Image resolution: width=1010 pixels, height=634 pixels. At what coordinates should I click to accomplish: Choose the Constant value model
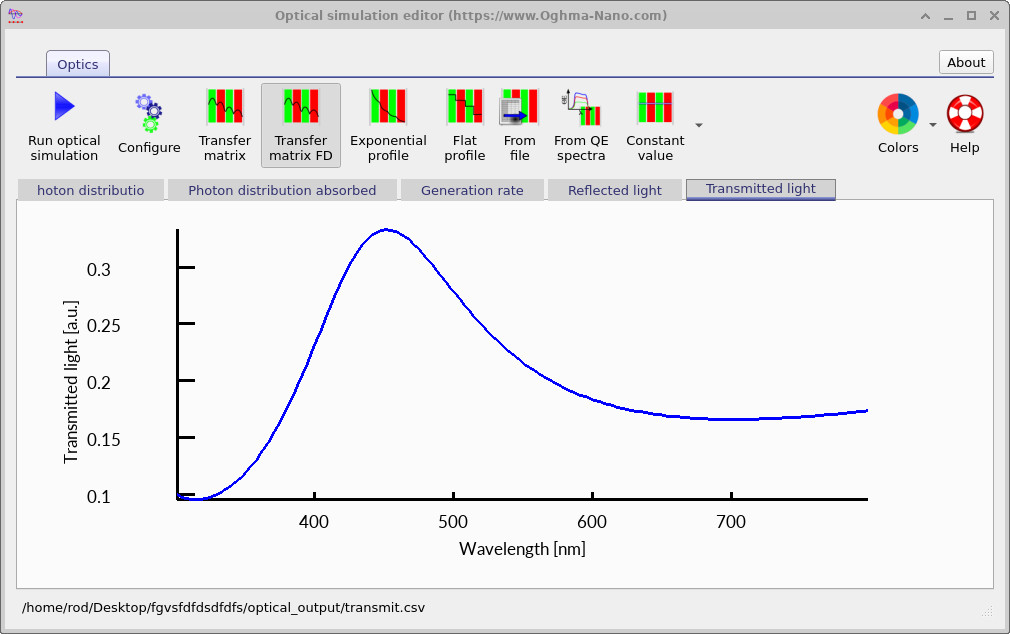pyautogui.click(x=655, y=126)
